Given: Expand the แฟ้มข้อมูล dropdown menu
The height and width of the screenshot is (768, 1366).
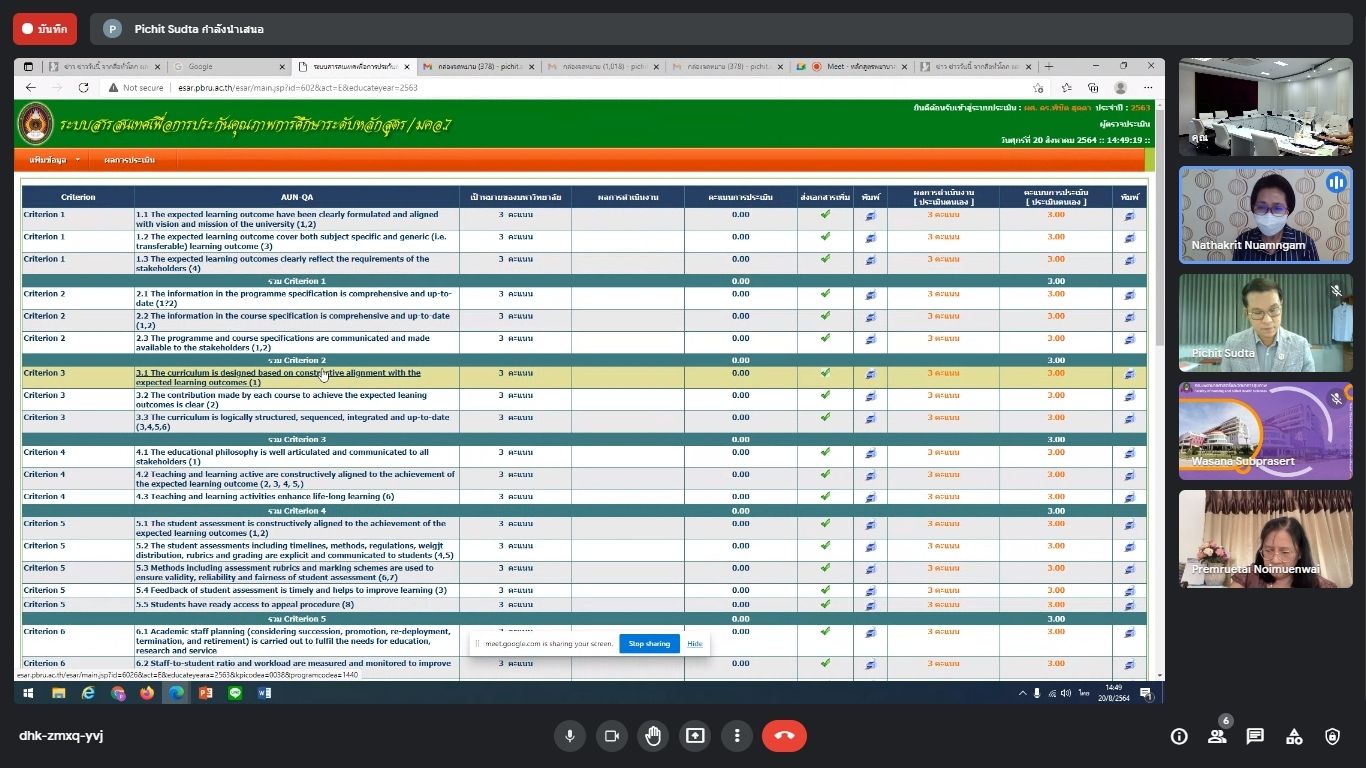Looking at the screenshot, I should (x=54, y=160).
